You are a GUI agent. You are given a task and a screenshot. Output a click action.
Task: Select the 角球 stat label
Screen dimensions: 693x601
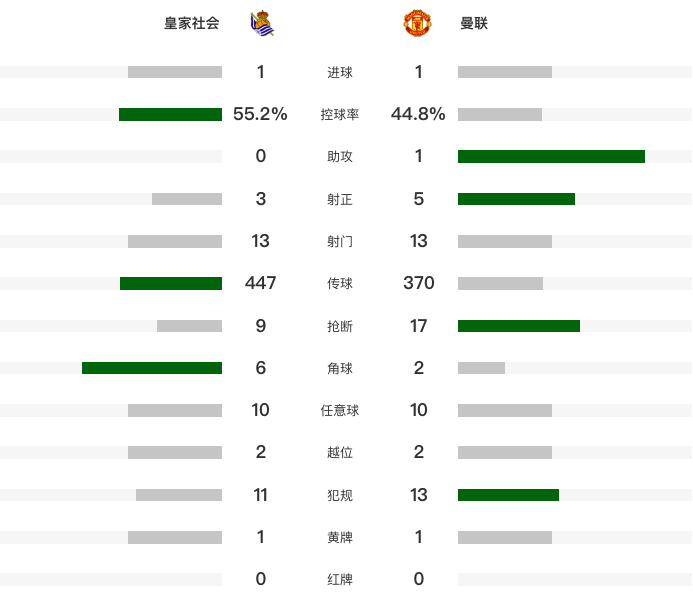339,368
